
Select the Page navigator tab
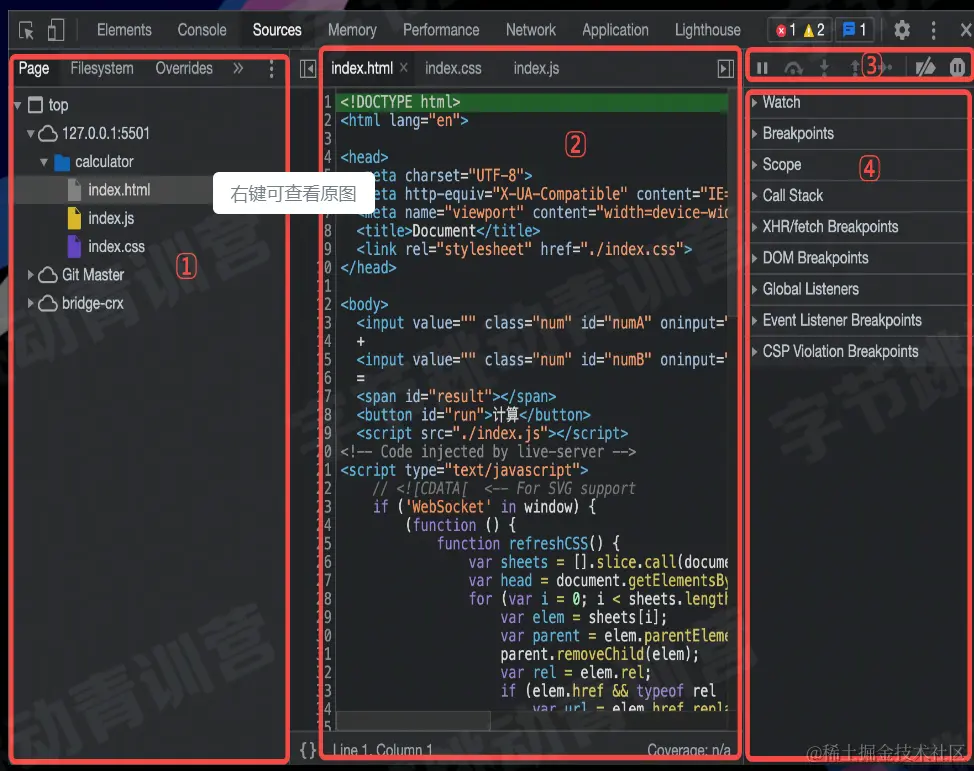pyautogui.click(x=34, y=68)
